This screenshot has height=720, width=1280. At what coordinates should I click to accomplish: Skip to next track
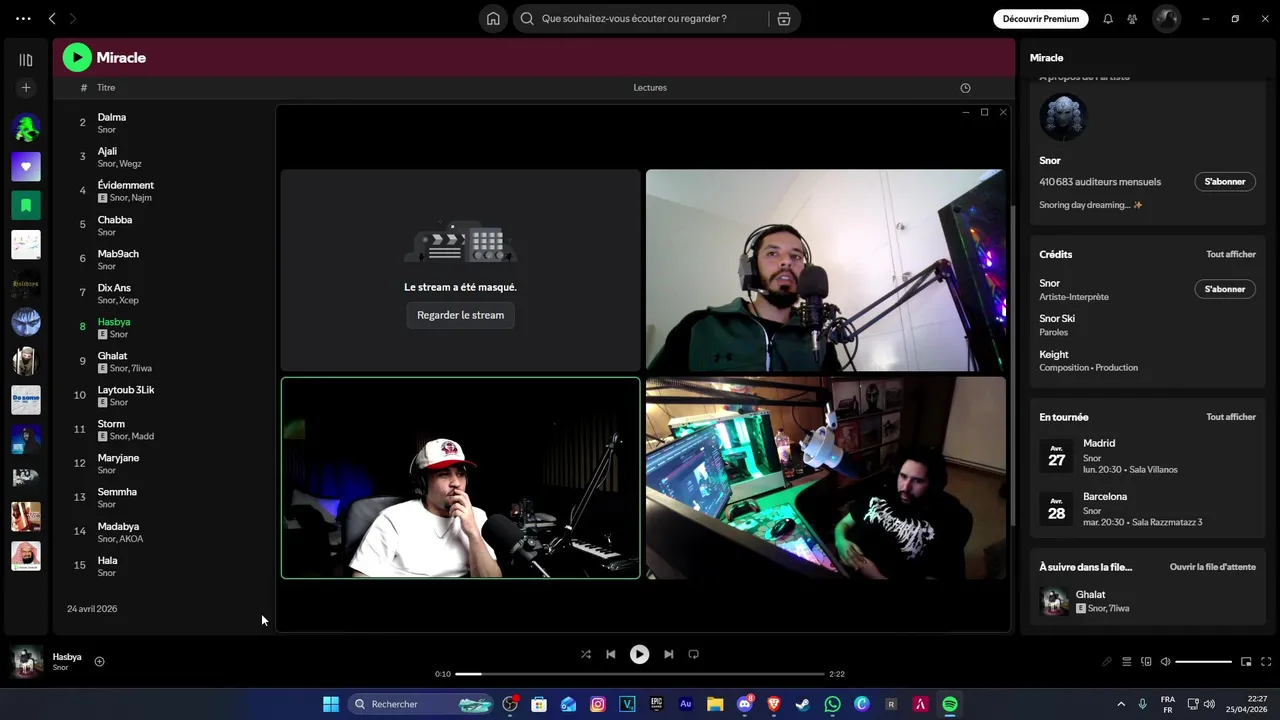(x=668, y=654)
